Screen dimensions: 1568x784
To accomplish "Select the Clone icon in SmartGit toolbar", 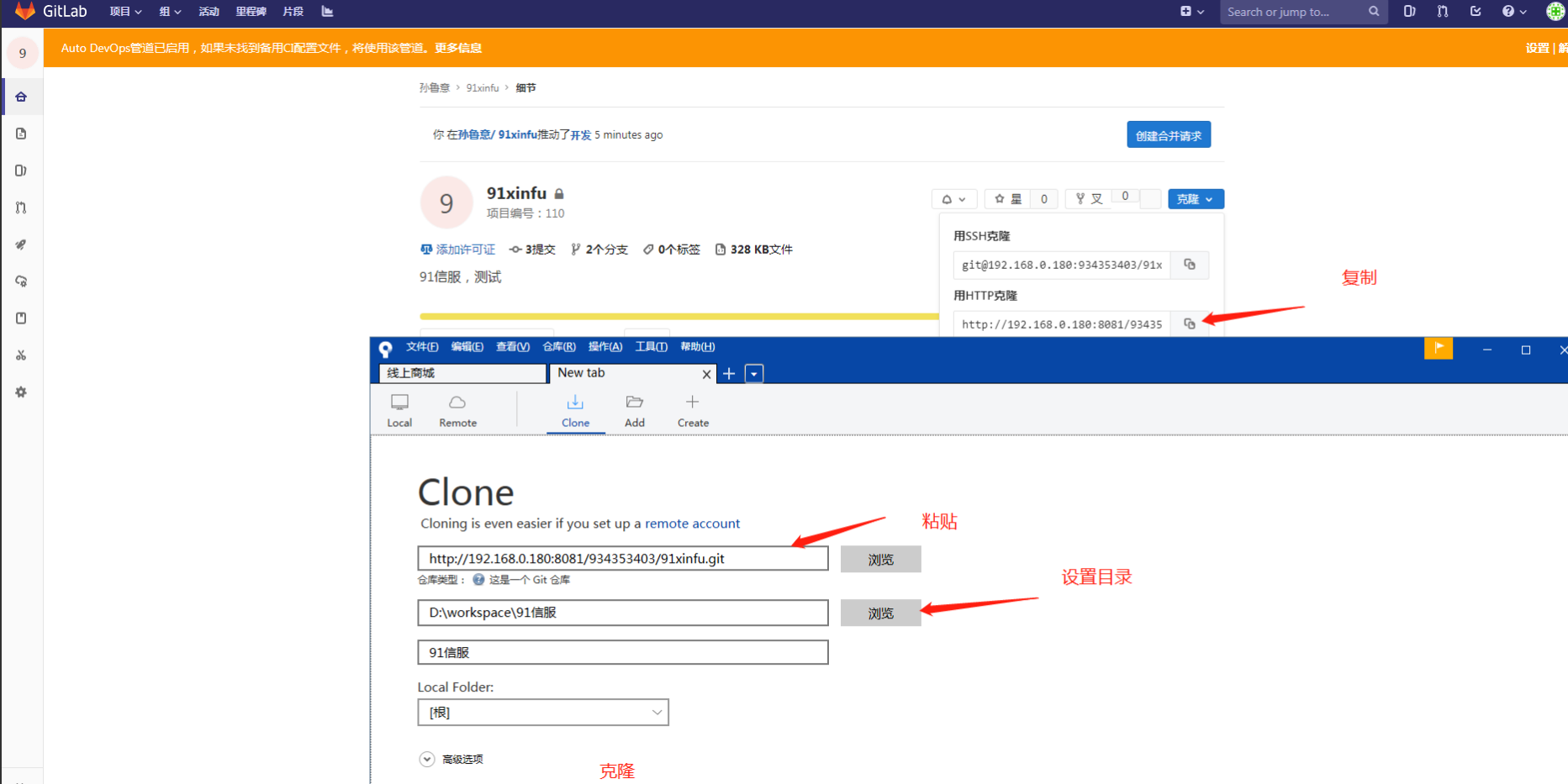I will coord(575,409).
